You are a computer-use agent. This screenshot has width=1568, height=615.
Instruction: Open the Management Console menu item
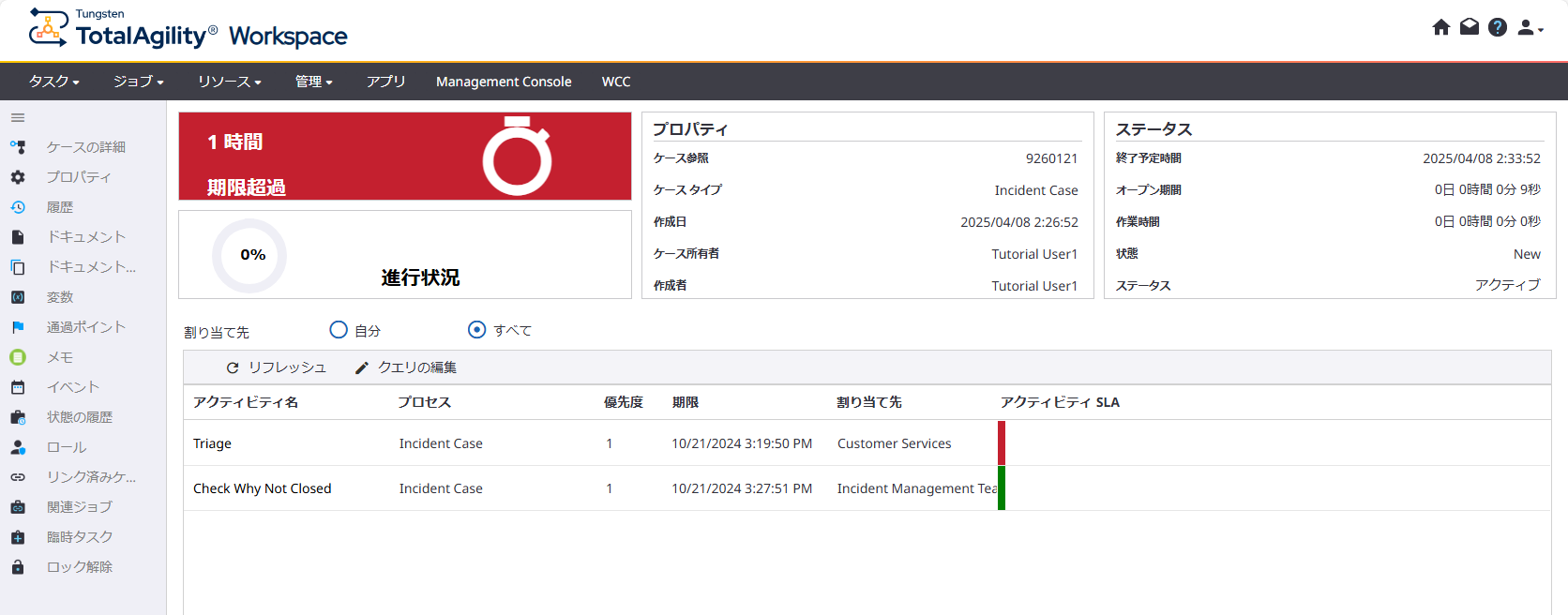pyautogui.click(x=504, y=82)
